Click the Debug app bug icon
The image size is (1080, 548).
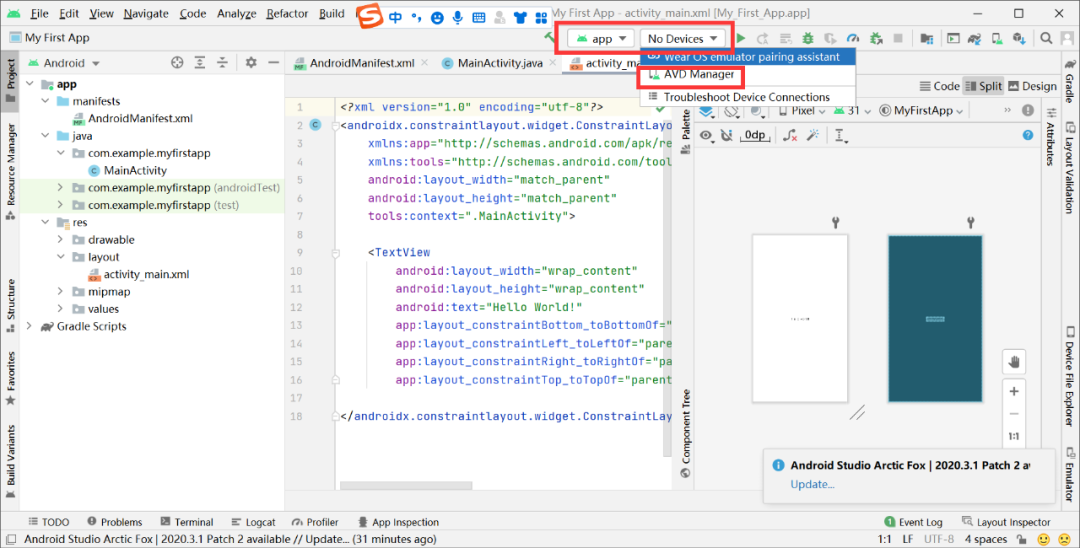click(808, 39)
